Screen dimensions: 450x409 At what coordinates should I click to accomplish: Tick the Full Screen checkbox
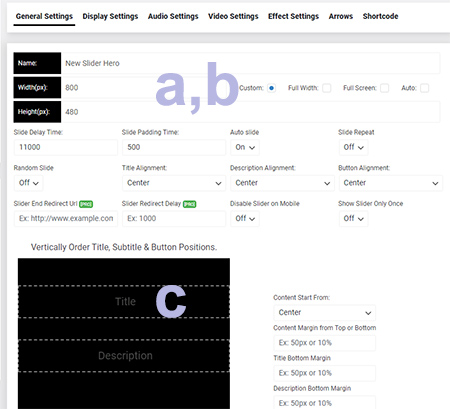(384, 88)
